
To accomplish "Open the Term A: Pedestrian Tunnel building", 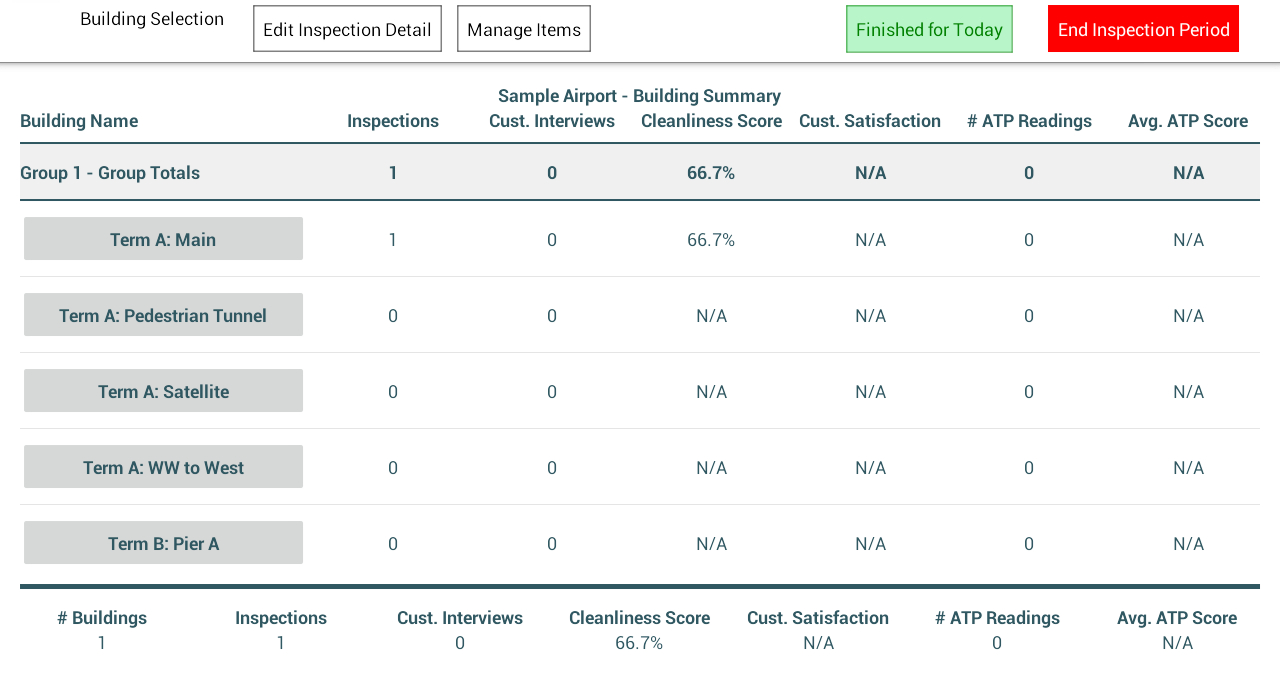I will pos(163,315).
